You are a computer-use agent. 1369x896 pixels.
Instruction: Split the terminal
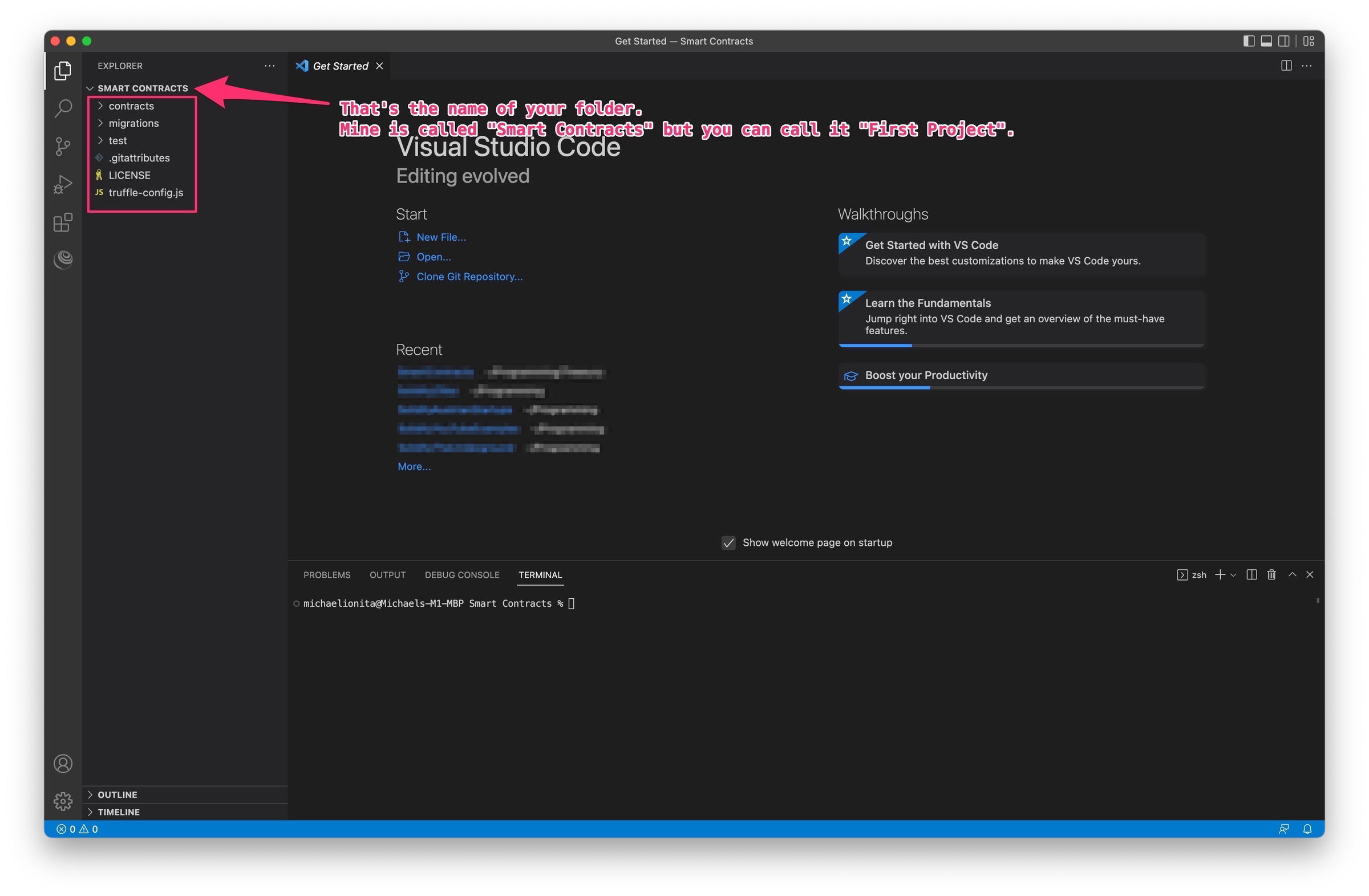point(1251,574)
